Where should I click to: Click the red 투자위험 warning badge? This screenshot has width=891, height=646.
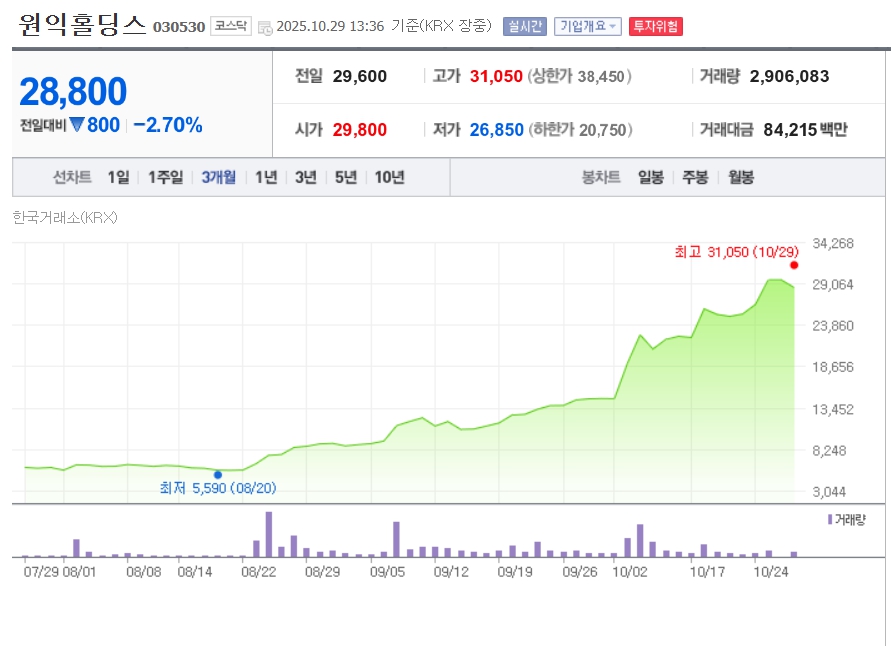point(656,26)
